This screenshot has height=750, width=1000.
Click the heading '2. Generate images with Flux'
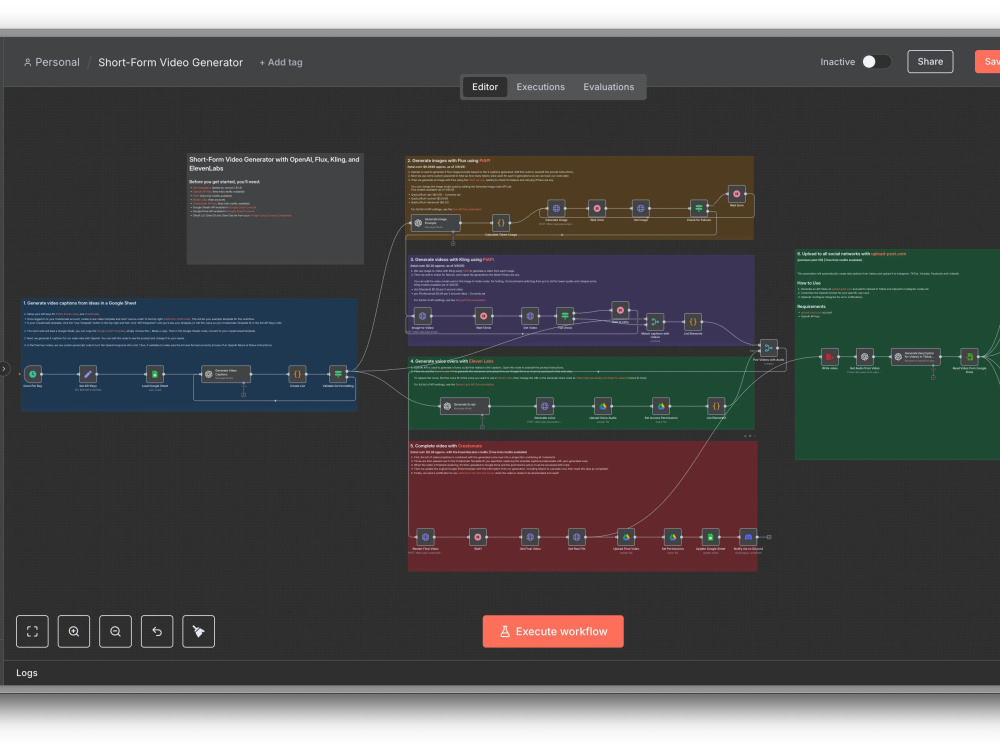[x=449, y=161]
